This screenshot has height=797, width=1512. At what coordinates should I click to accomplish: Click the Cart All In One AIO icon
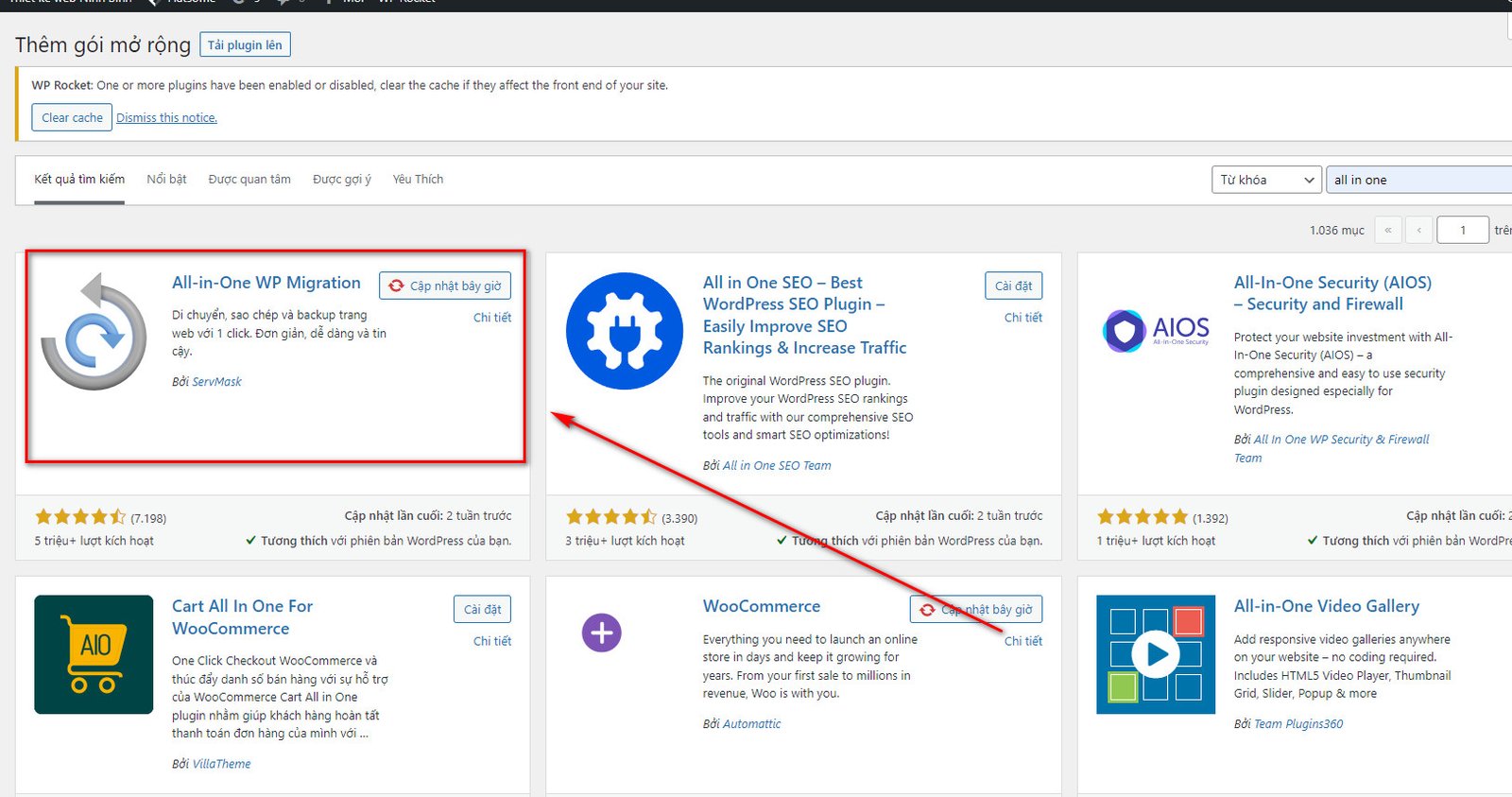(x=94, y=654)
